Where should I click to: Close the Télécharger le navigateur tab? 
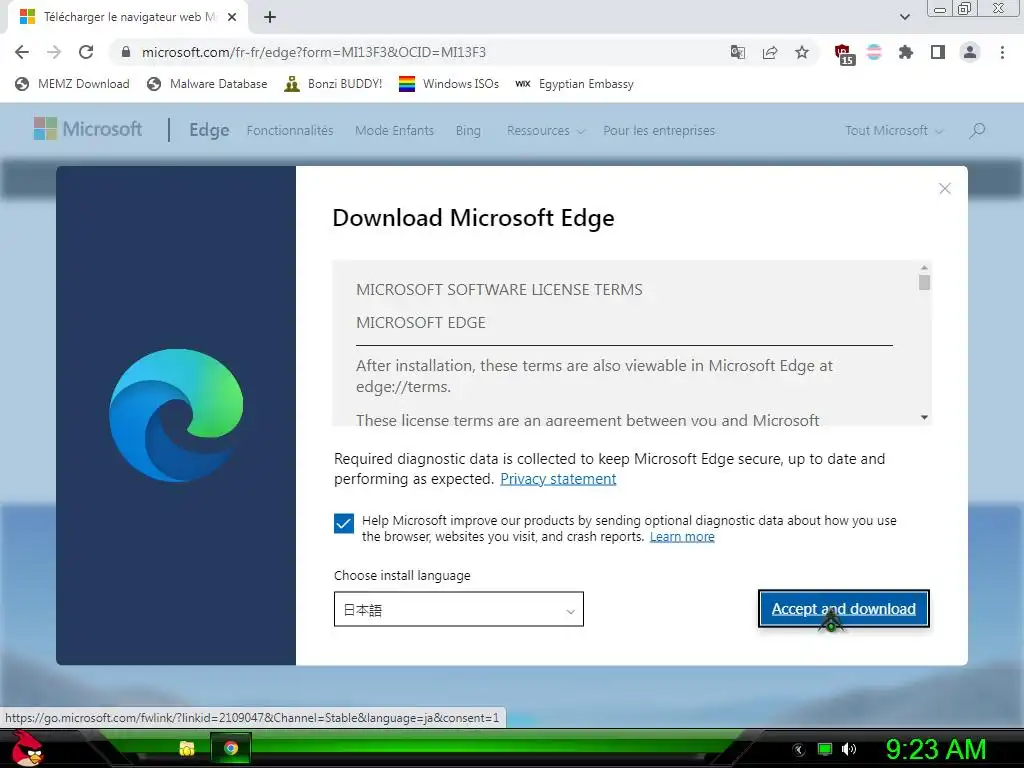point(232,17)
